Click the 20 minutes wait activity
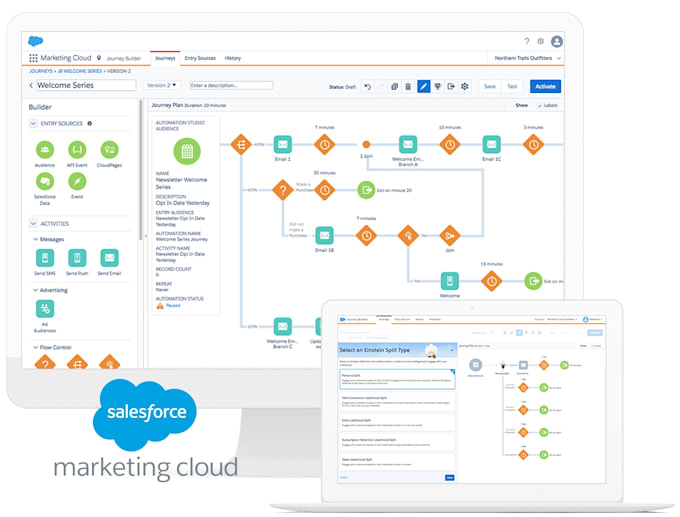 click(324, 190)
